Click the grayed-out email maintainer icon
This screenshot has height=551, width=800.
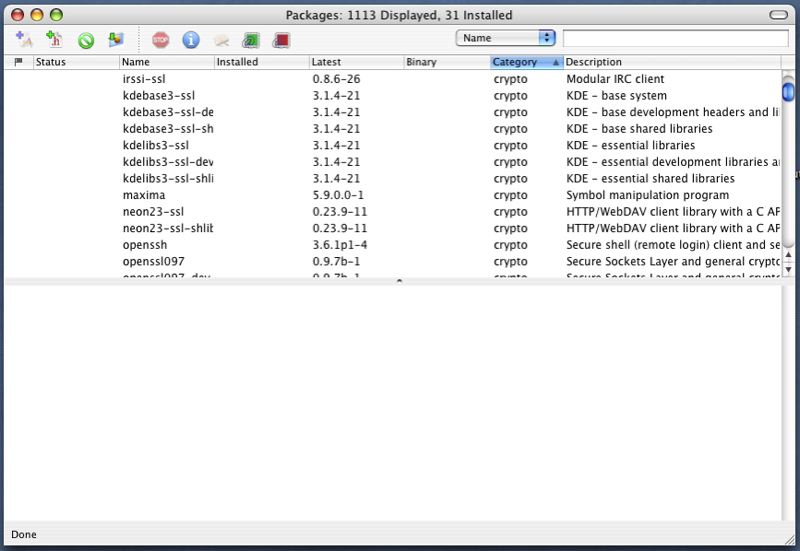[x=221, y=40]
